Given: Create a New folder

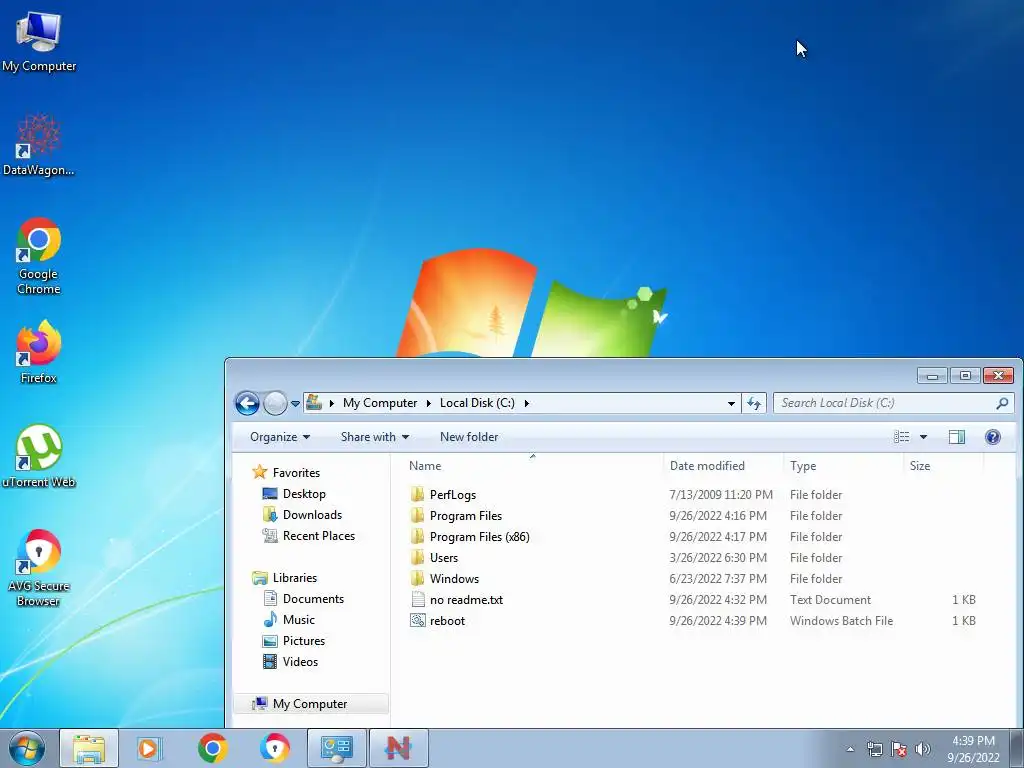Looking at the screenshot, I should [x=469, y=437].
